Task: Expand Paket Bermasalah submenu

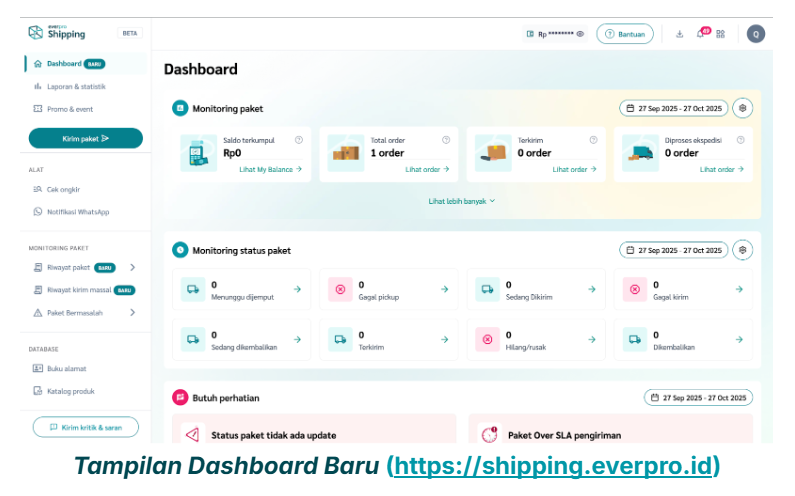Action: tap(132, 312)
